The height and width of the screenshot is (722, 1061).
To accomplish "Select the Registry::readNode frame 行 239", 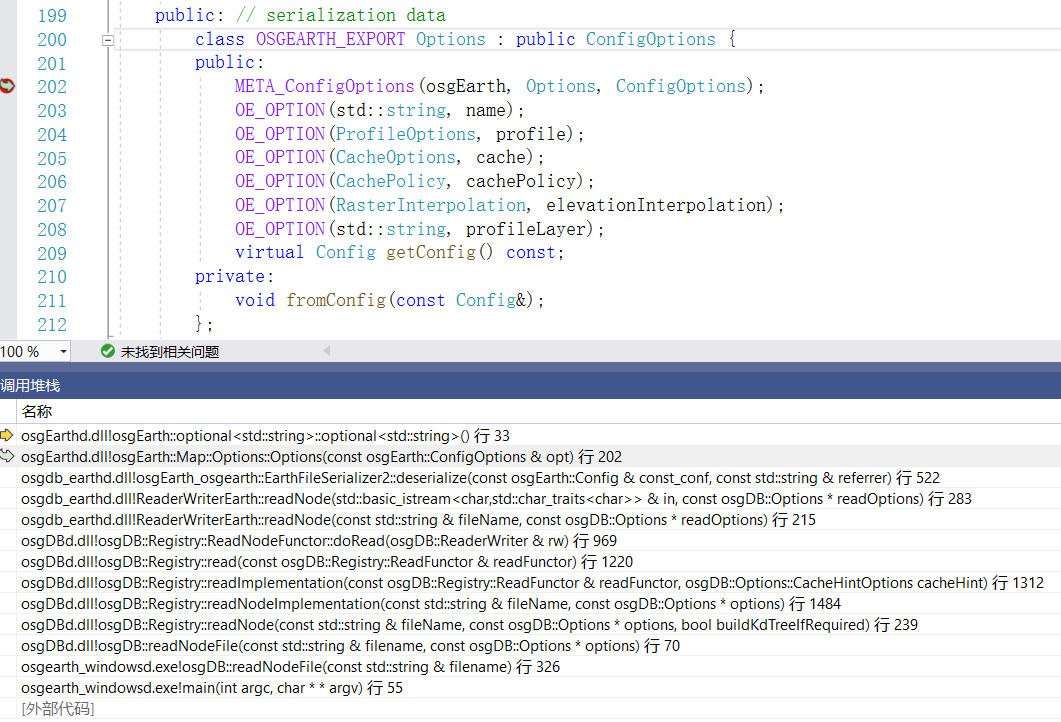I will pyautogui.click(x=470, y=625).
